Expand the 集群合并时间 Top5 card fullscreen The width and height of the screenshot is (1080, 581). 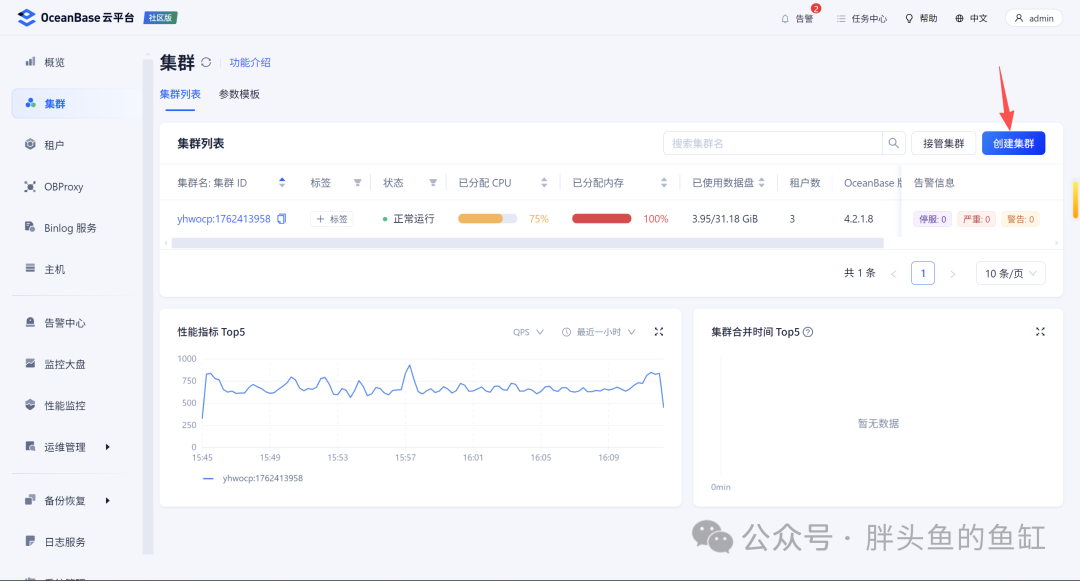tap(1040, 332)
